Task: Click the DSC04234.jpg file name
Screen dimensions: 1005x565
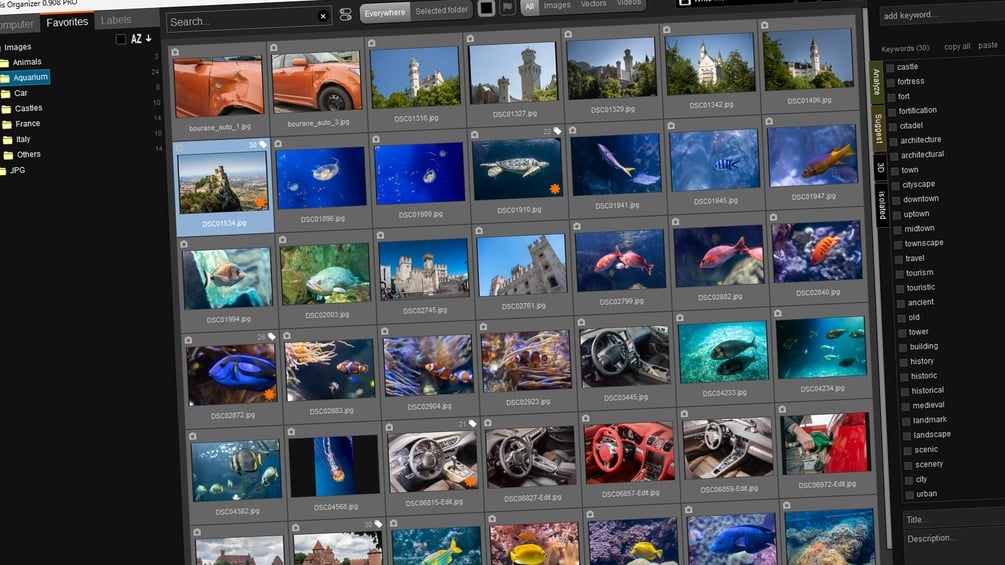Action: pos(822,389)
